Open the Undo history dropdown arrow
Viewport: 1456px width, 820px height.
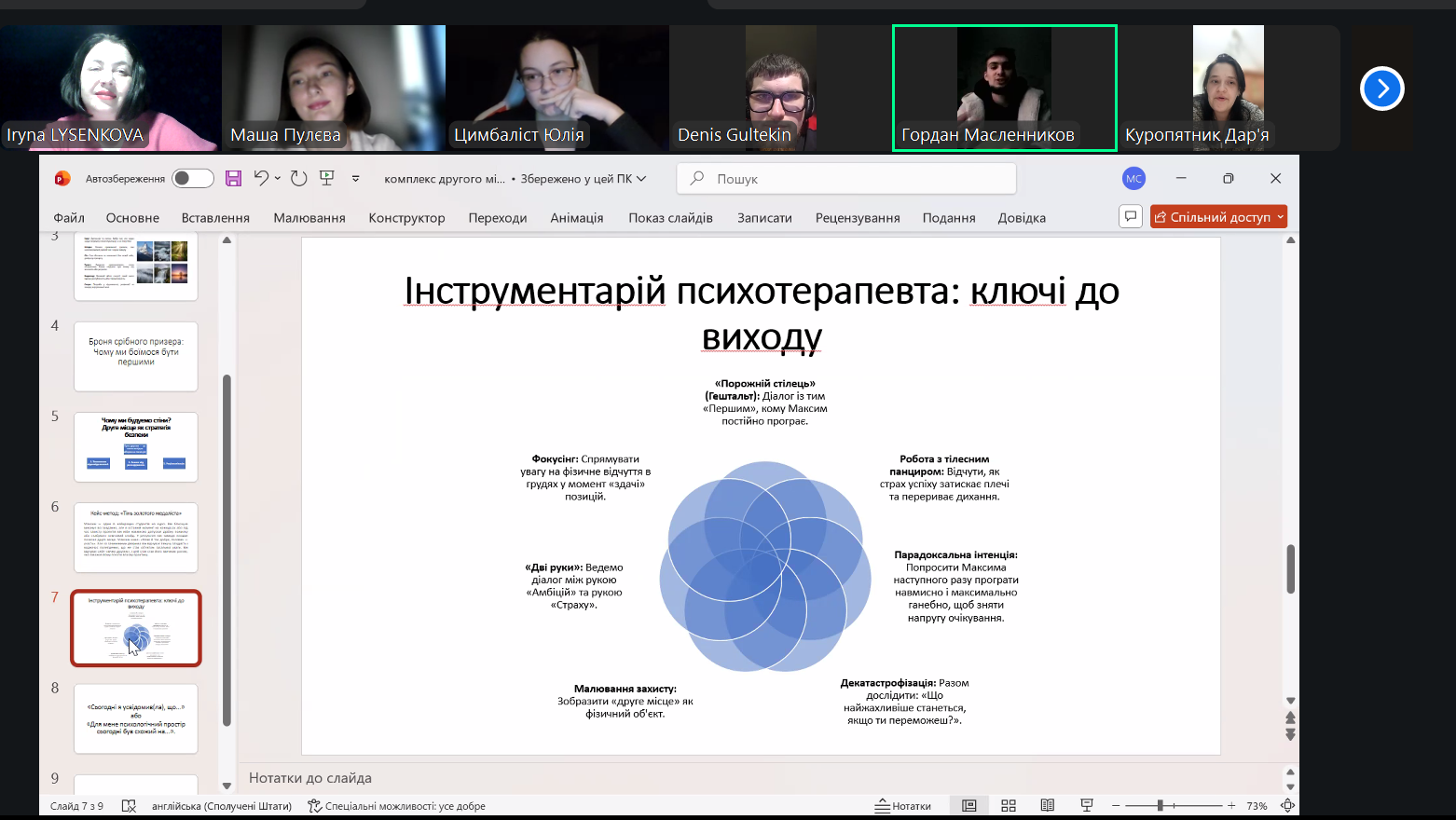278,179
